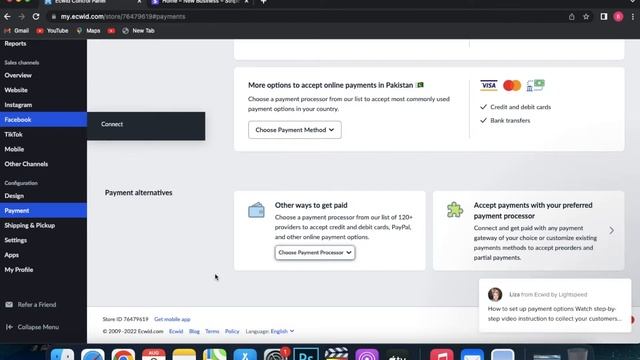The width and height of the screenshot is (640, 360).
Task: Click the 'Payment alternatives' heading
Action: click(x=138, y=193)
